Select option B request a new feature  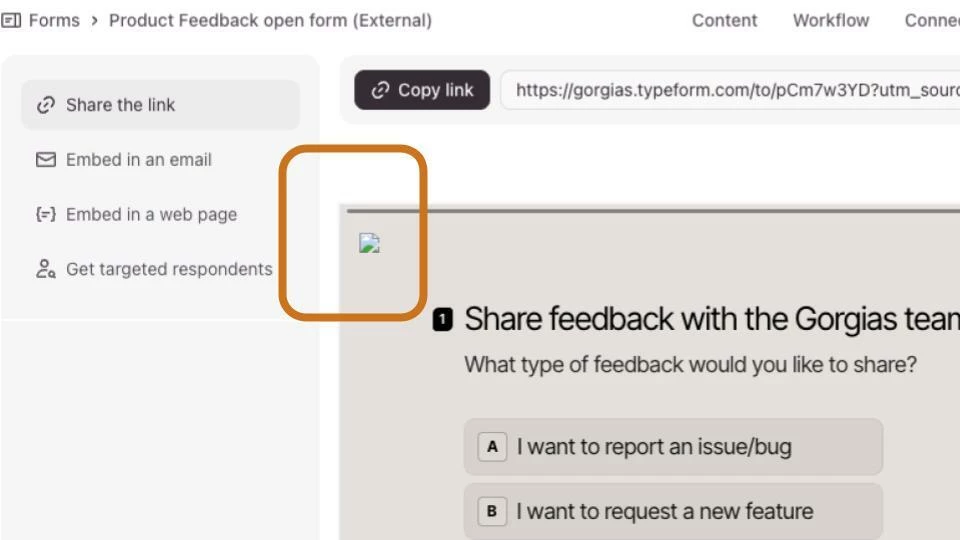click(672, 511)
